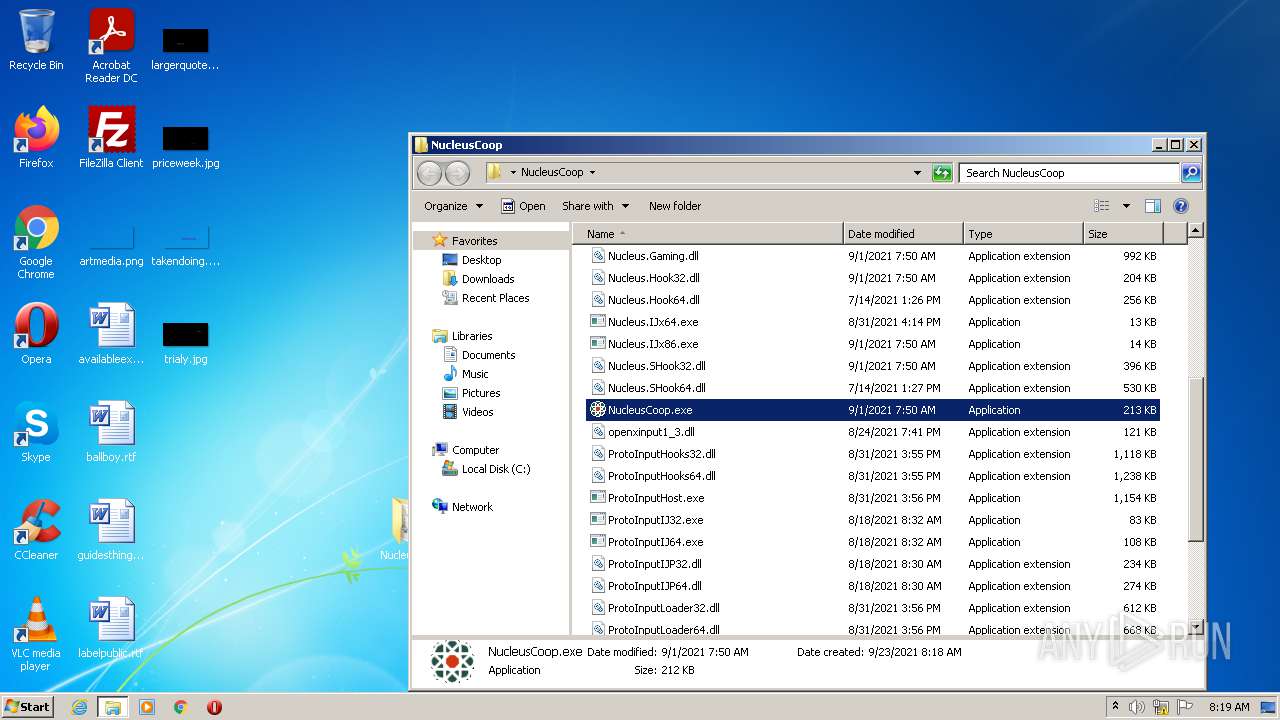Open Windows Media Player taskbar icon
Screen dimensions: 1280x720
coord(147,707)
